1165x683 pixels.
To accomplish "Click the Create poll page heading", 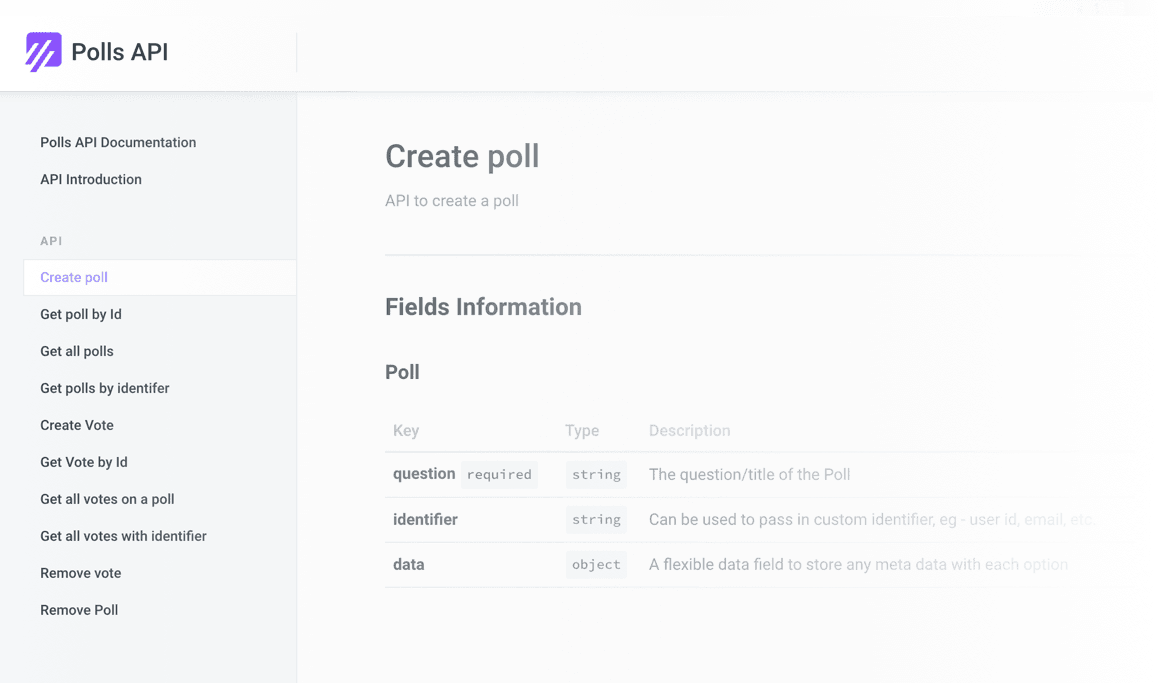I will (462, 156).
